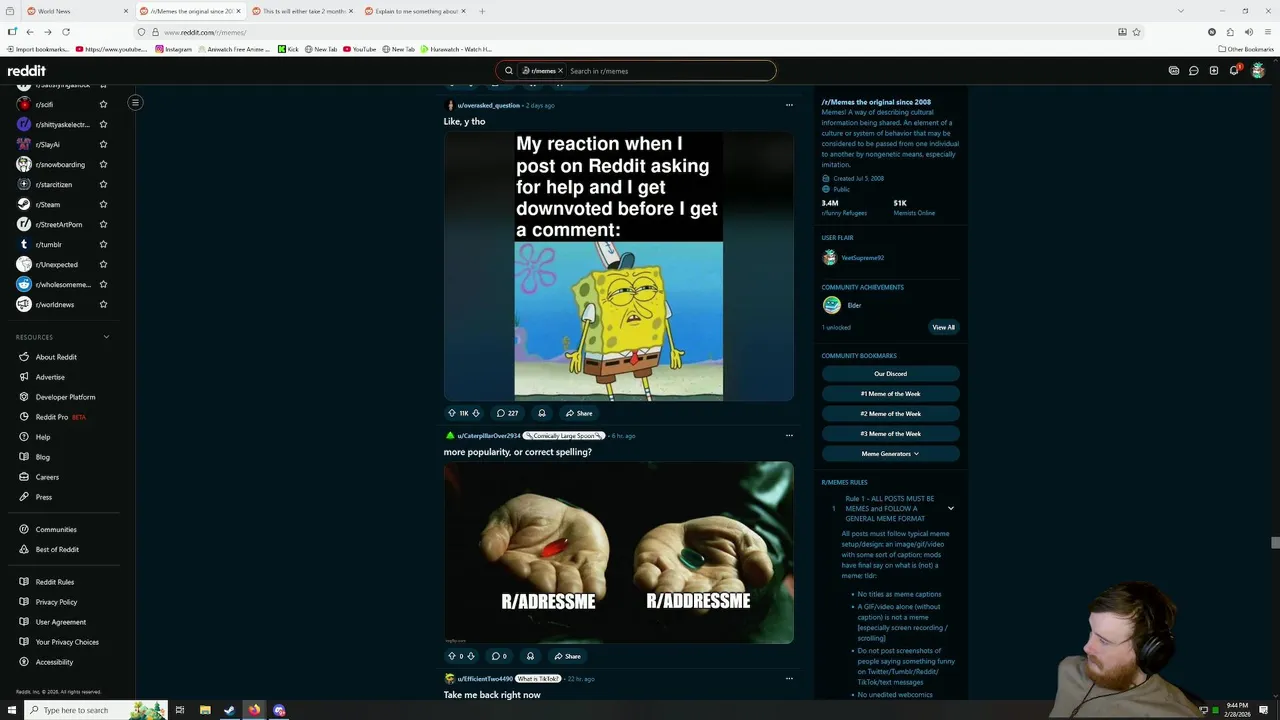The height and width of the screenshot is (720, 1280).
Task: Open the SpongeBob meme image
Action: tap(618, 266)
